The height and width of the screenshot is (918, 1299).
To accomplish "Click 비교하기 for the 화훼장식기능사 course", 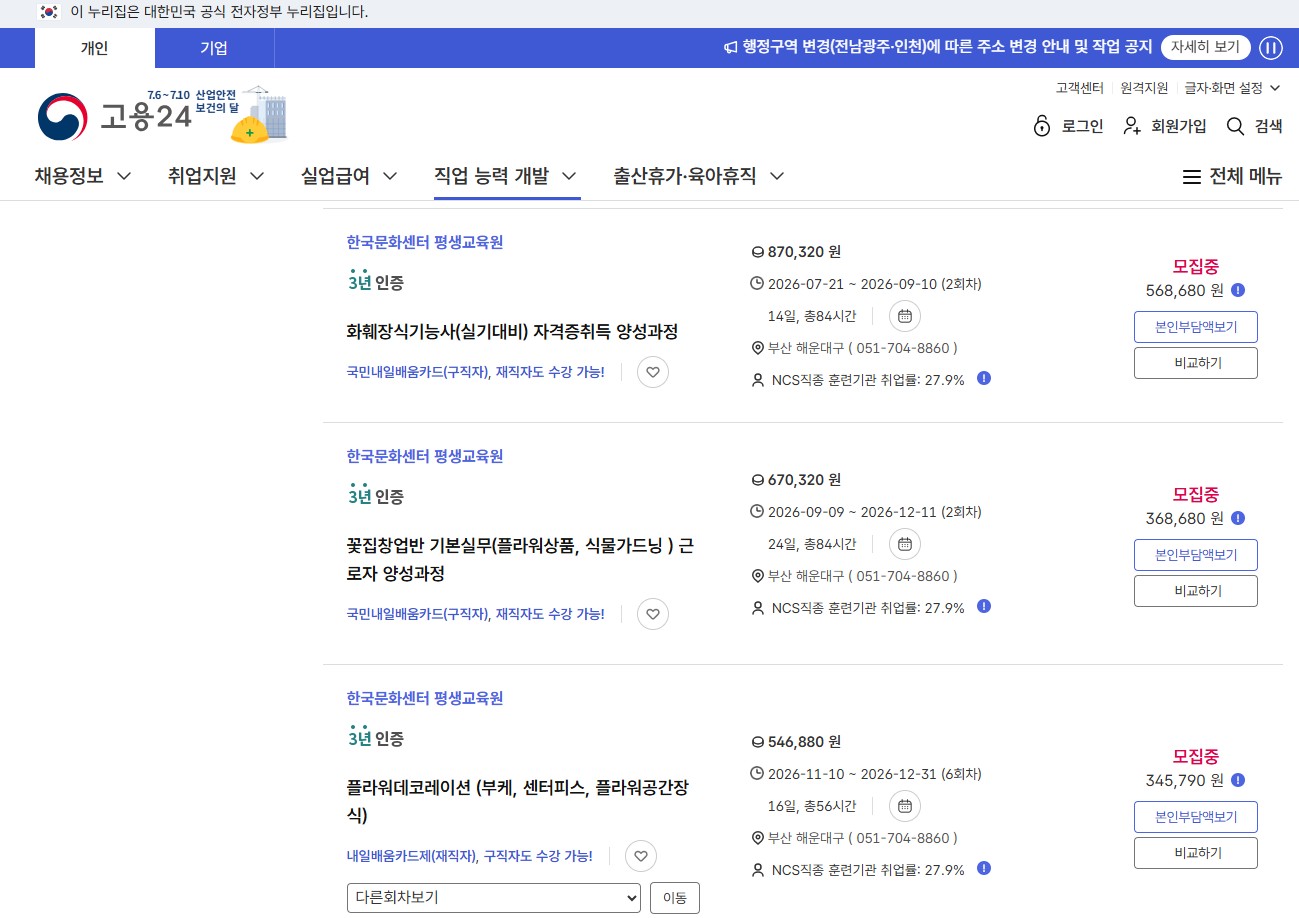I will pos(1196,363).
